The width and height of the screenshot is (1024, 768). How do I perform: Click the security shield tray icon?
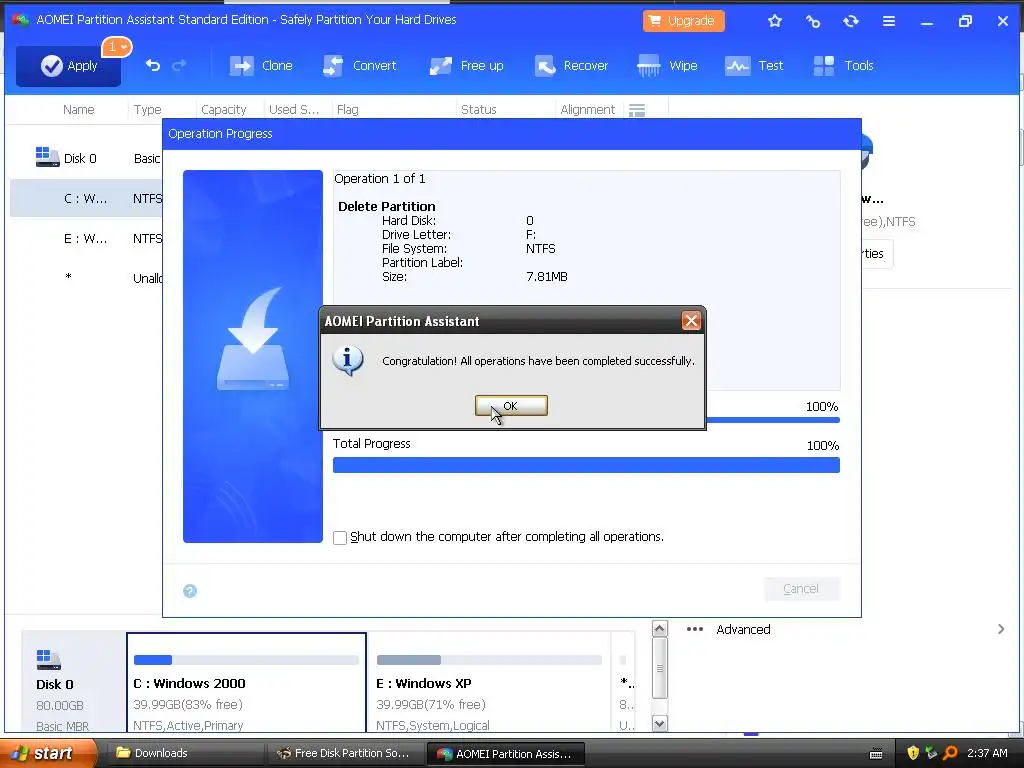913,753
